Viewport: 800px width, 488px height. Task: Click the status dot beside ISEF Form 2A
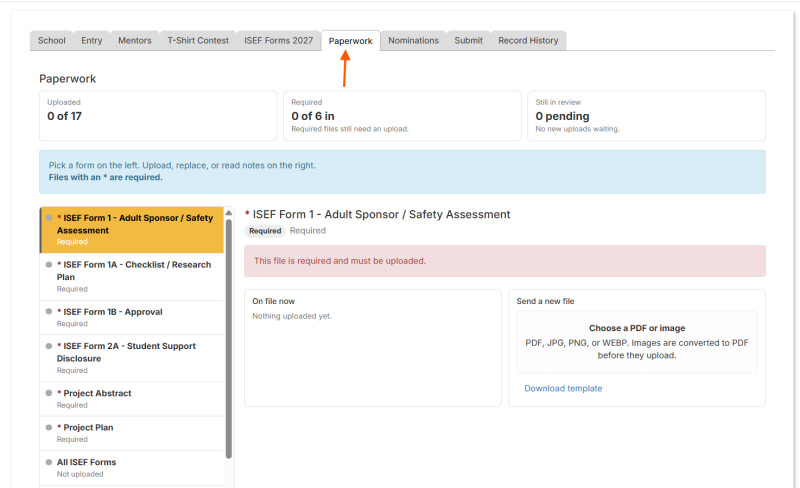[x=49, y=346]
